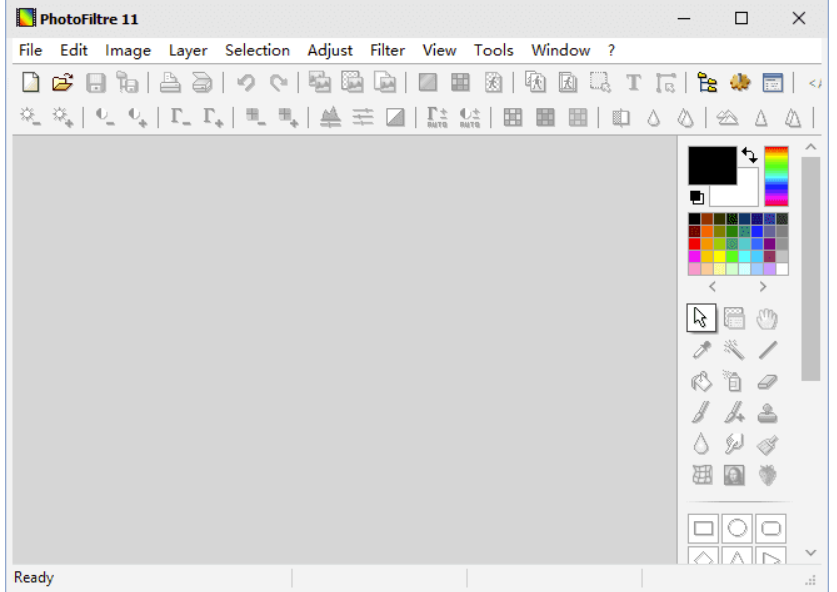Click the tool panel scroll-down arrow
The width and height of the screenshot is (837, 592).
811,553
